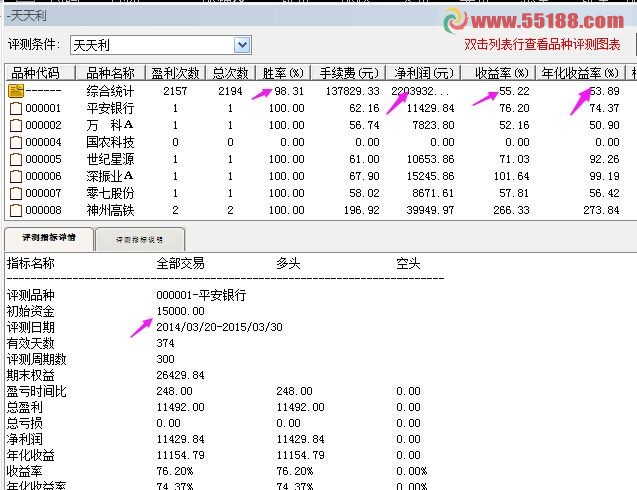Click stock code 000007
Image resolution: width=637 pixels, height=490 pixels.
[43, 193]
